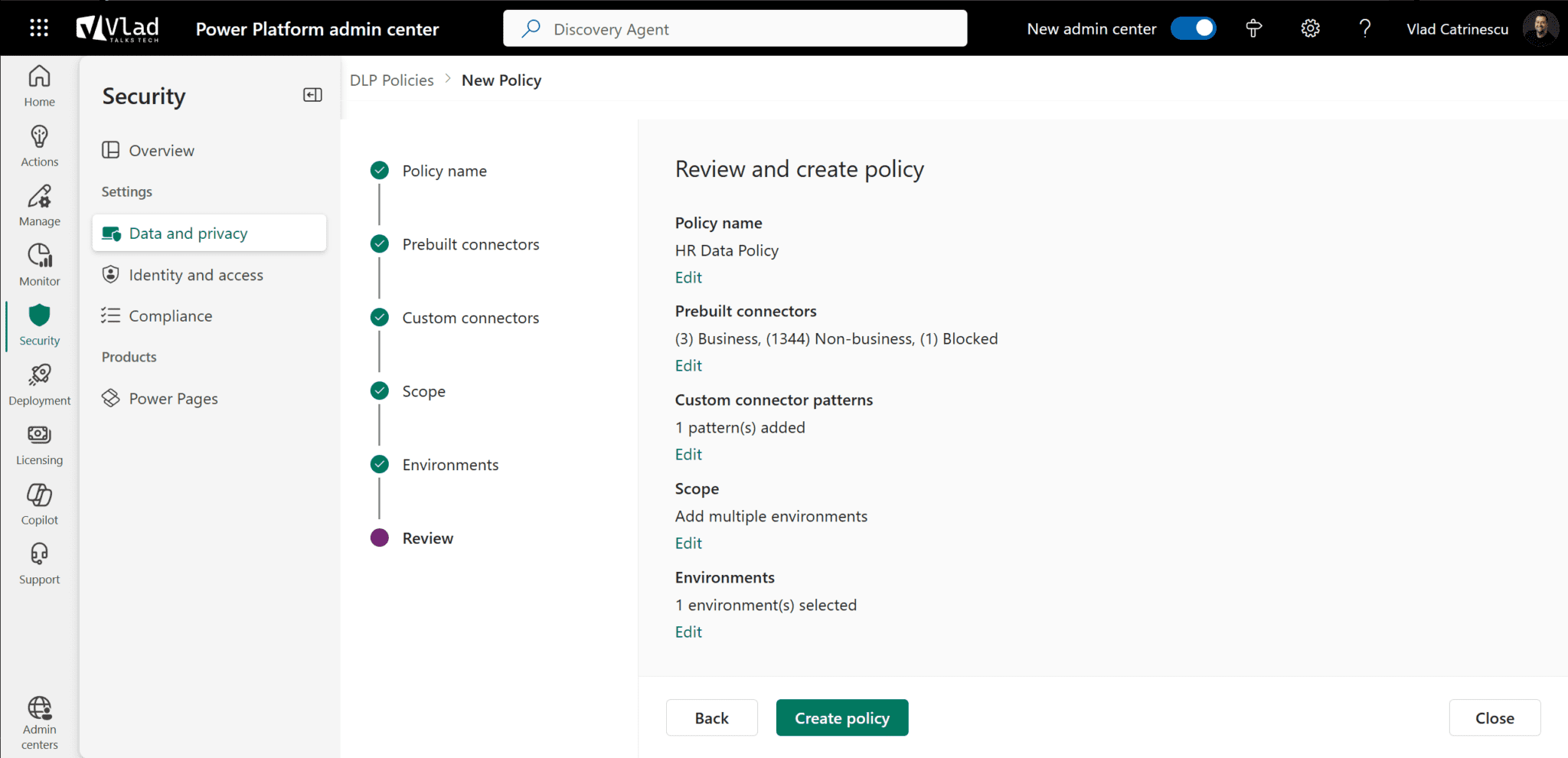Open the Compliance section

(171, 315)
